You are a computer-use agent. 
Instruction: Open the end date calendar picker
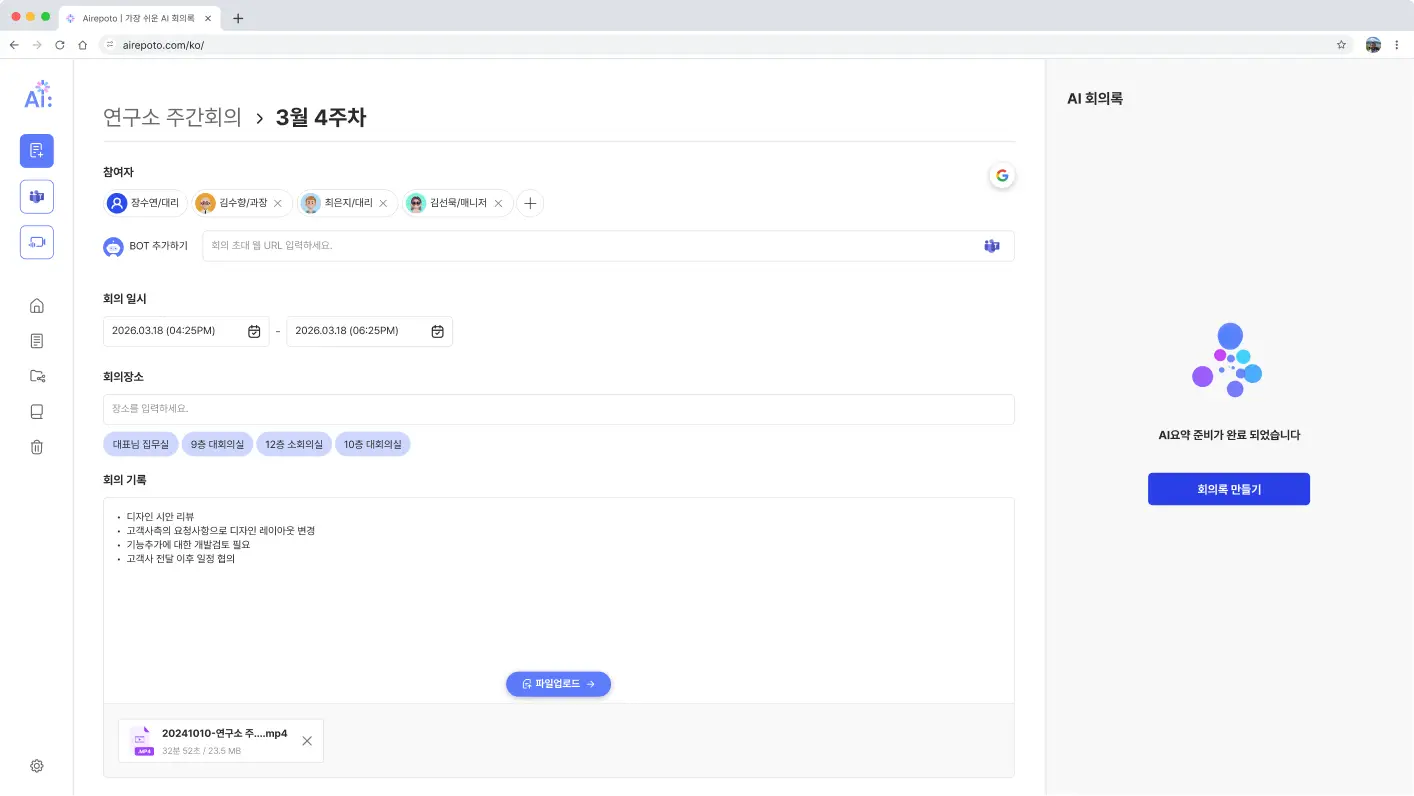point(437,332)
